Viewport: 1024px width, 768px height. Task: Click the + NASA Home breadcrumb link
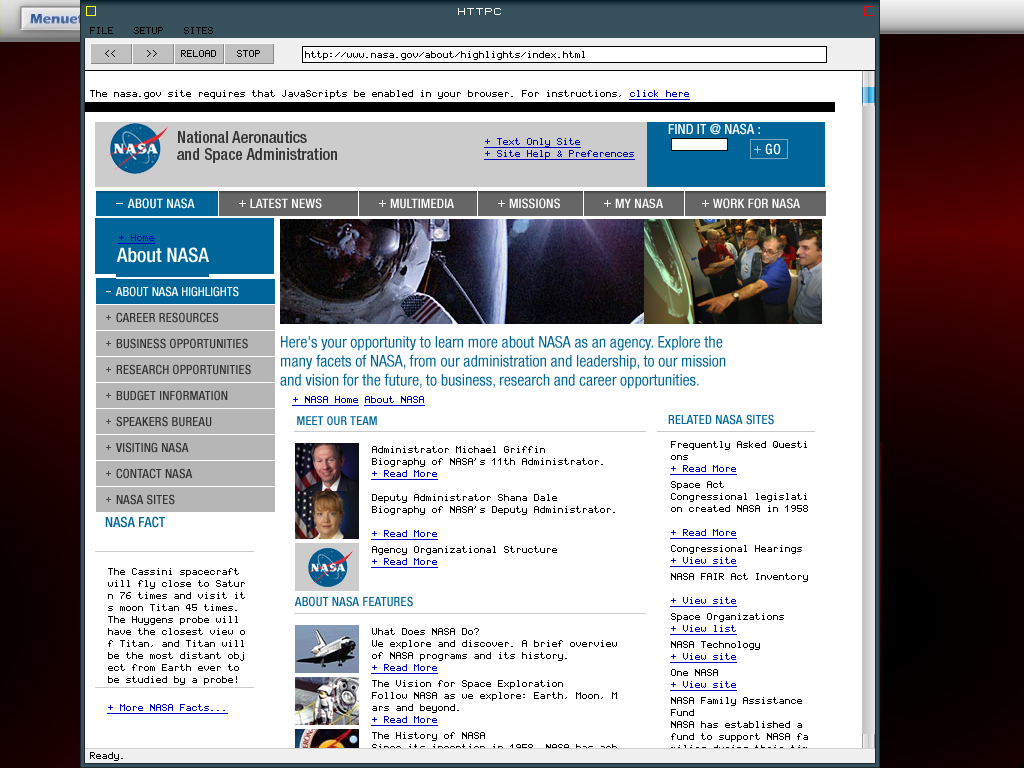tap(325, 400)
